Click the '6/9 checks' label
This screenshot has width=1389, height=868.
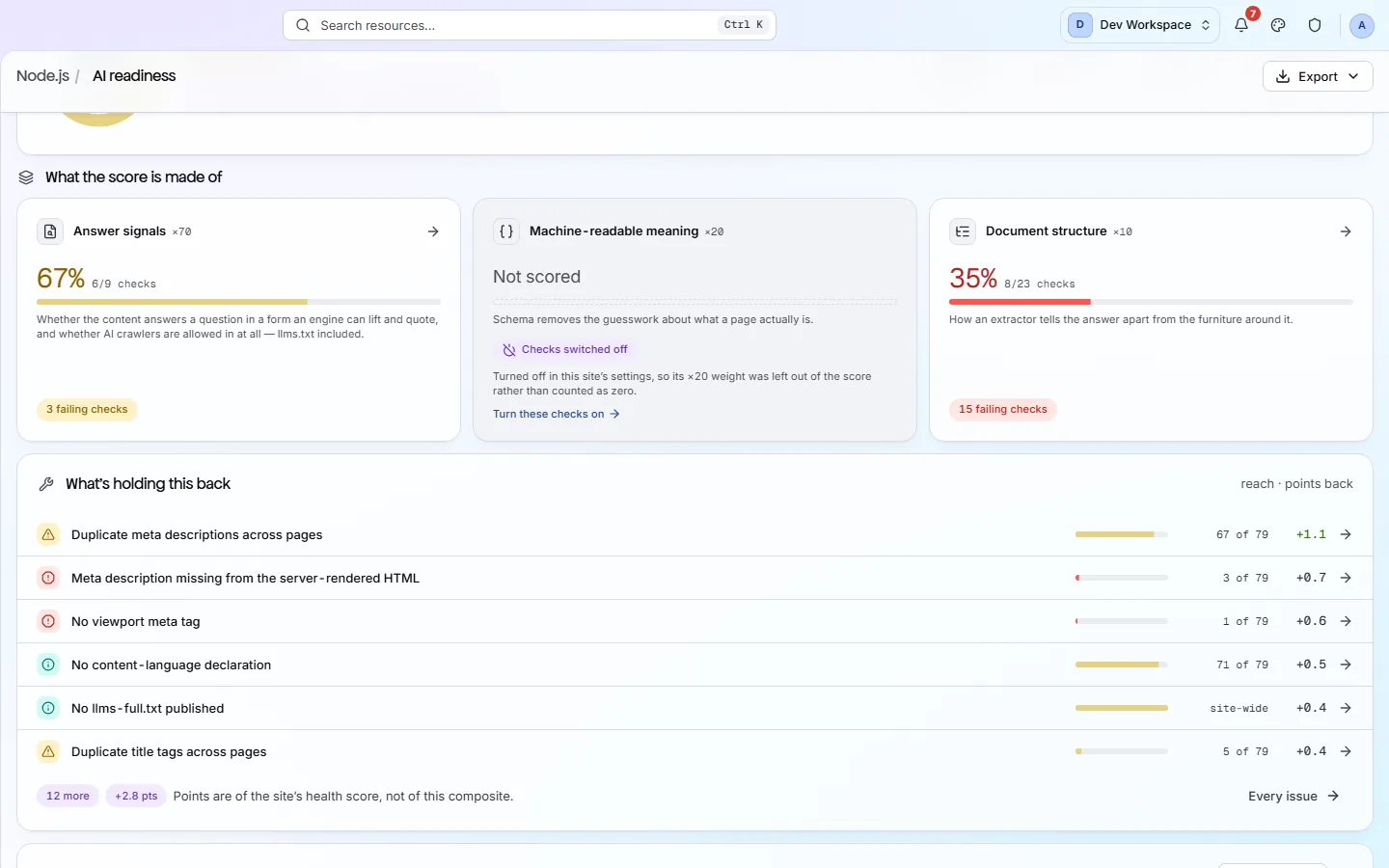coord(123,285)
